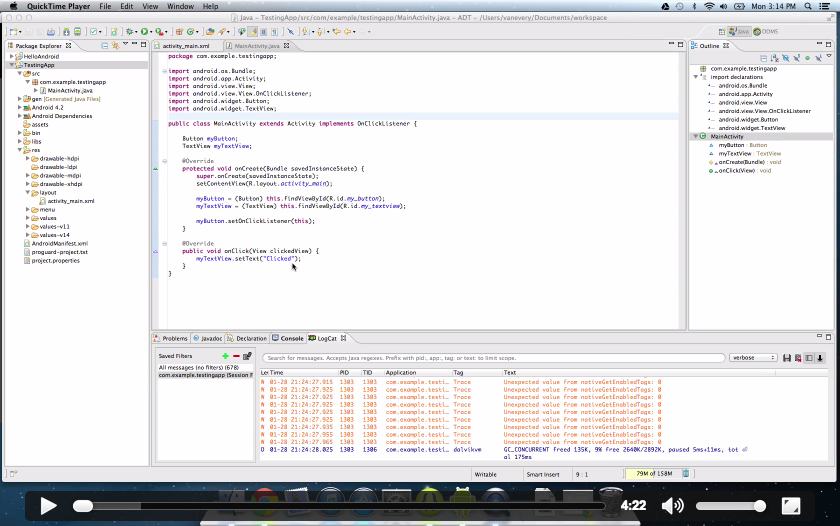Screen dimensions: 840x526
Task: Toggle Hide Static Members in Outline
Action: 797,58
